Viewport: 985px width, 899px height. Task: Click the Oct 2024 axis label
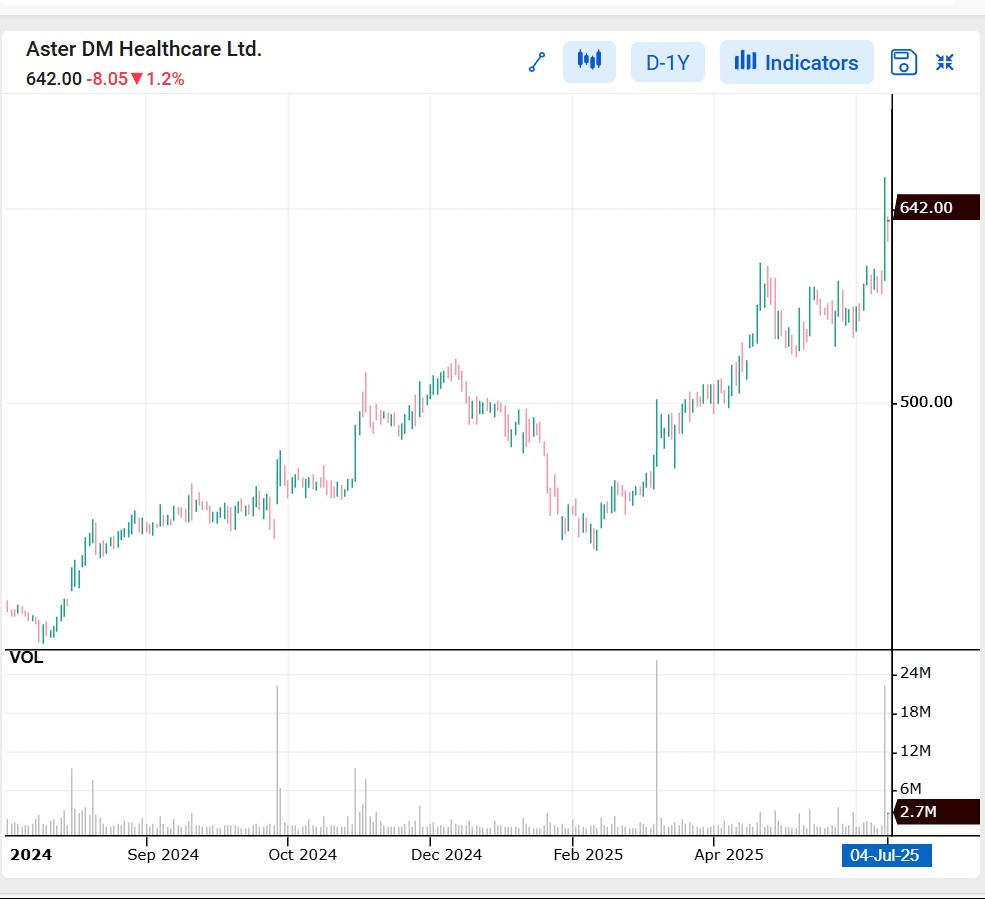coord(302,855)
